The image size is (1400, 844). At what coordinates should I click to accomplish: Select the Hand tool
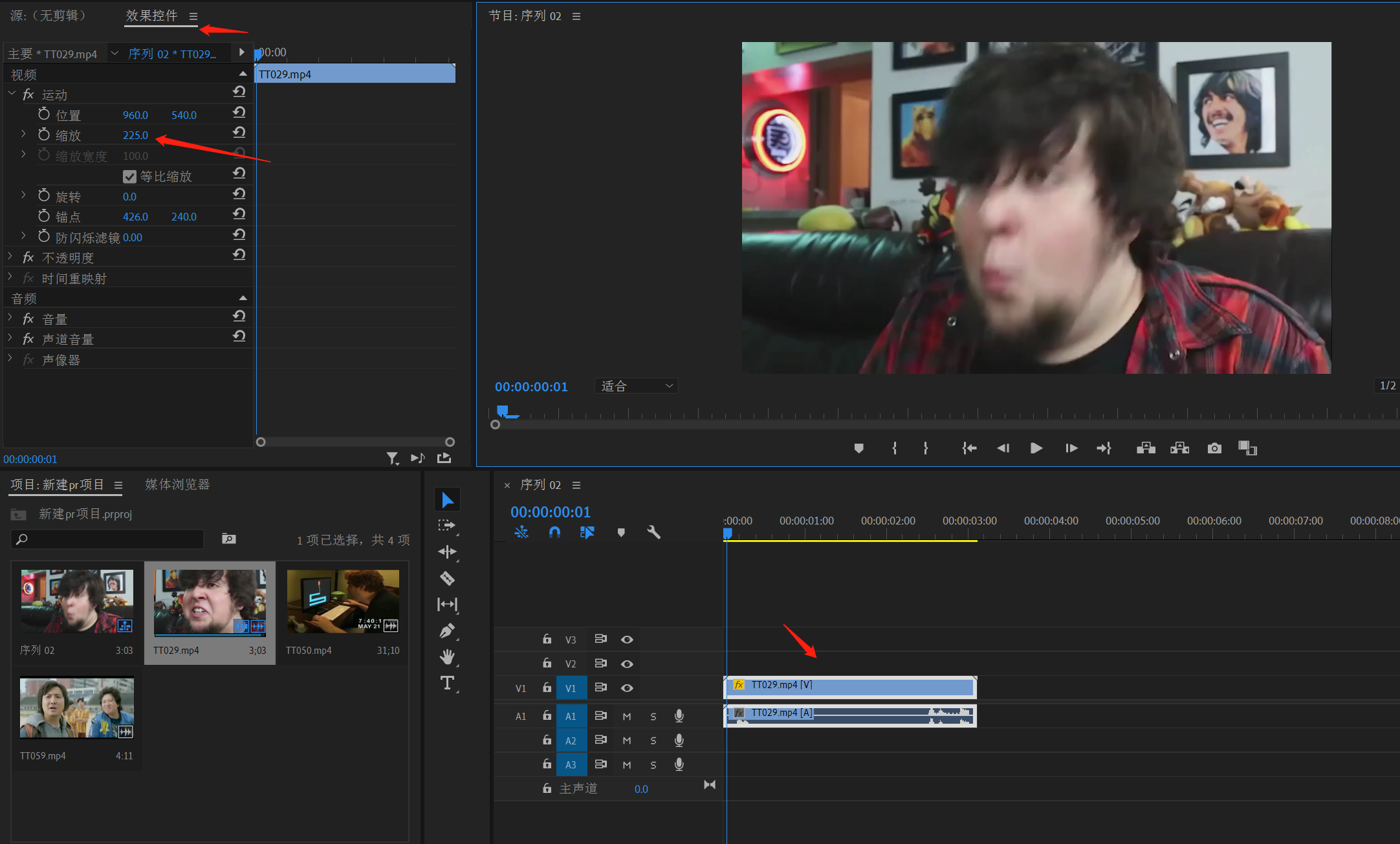point(447,657)
